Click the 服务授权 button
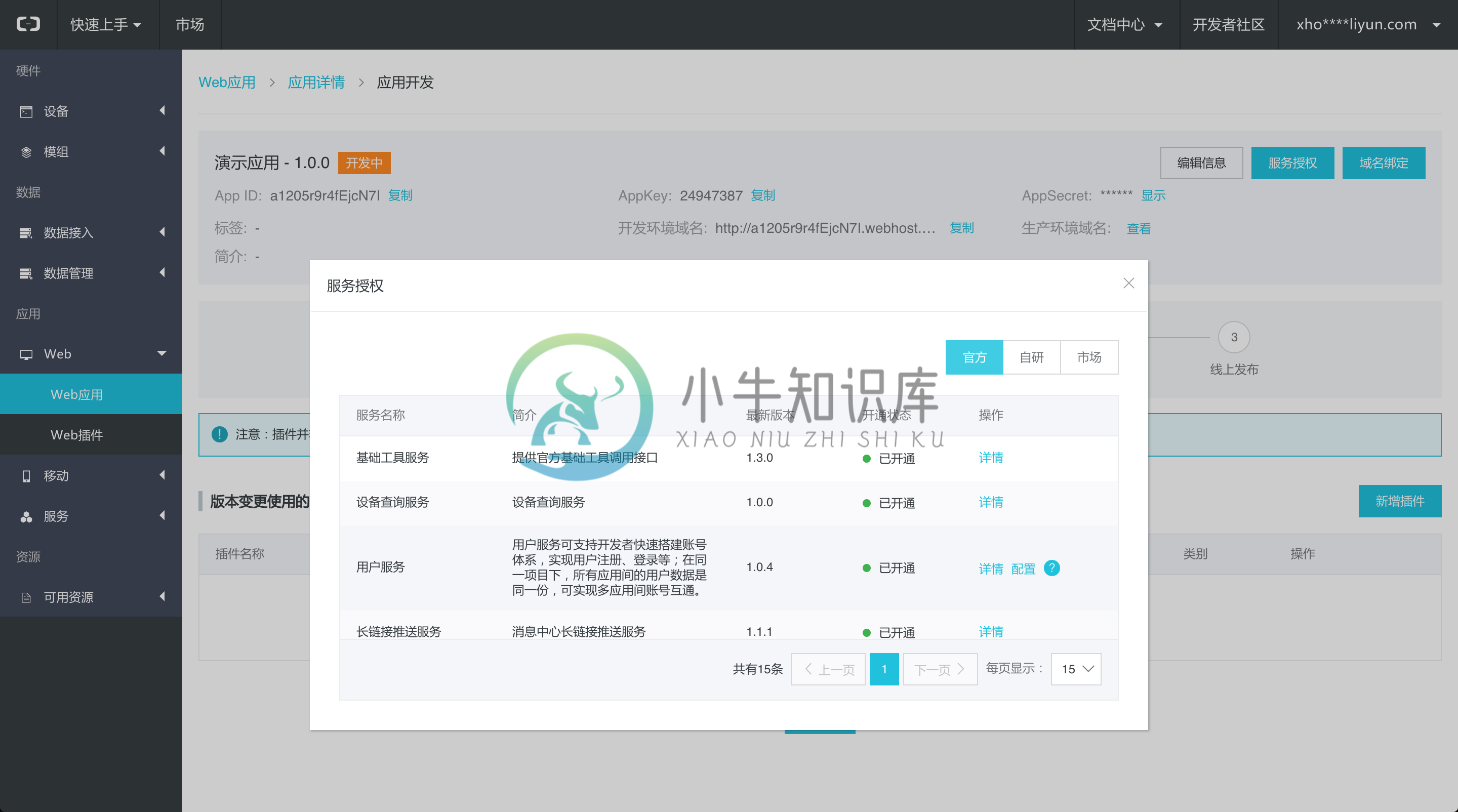The image size is (1458, 812). 1293,163
